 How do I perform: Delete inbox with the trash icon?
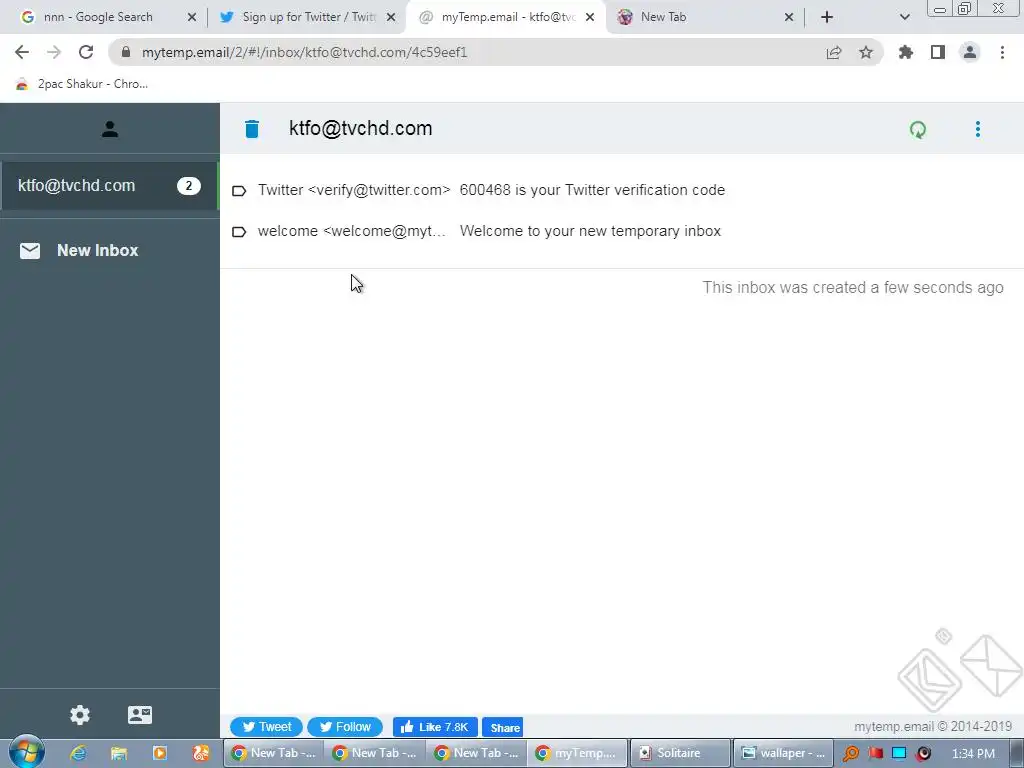(x=251, y=129)
